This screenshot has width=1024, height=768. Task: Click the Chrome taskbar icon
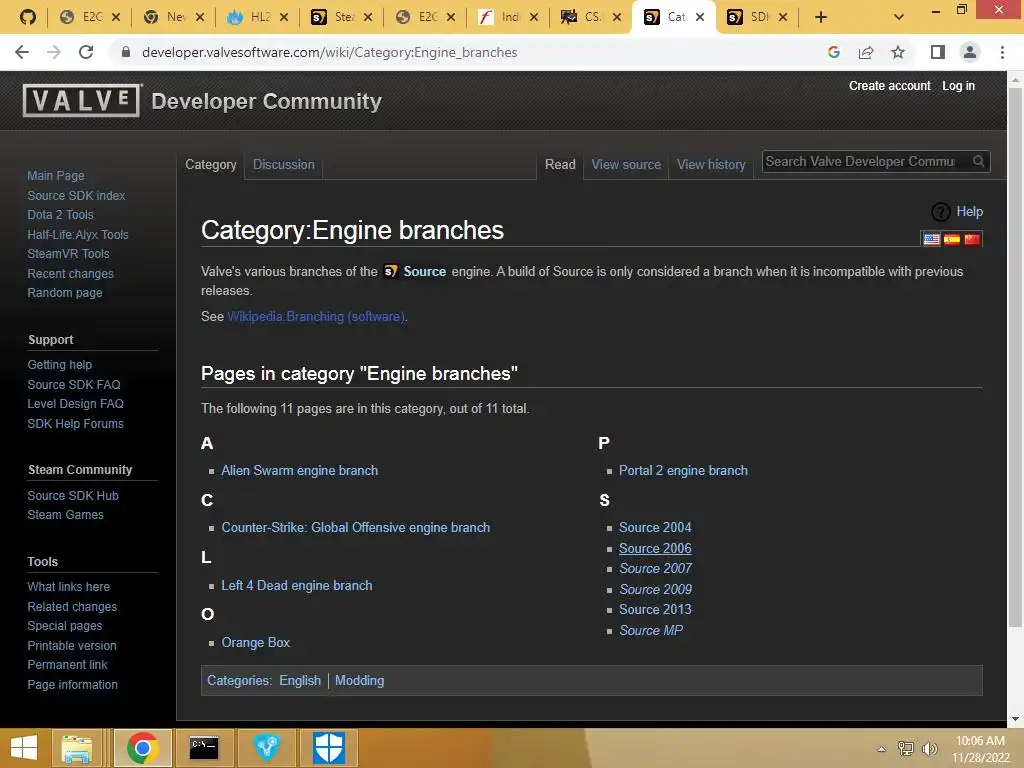coord(142,748)
